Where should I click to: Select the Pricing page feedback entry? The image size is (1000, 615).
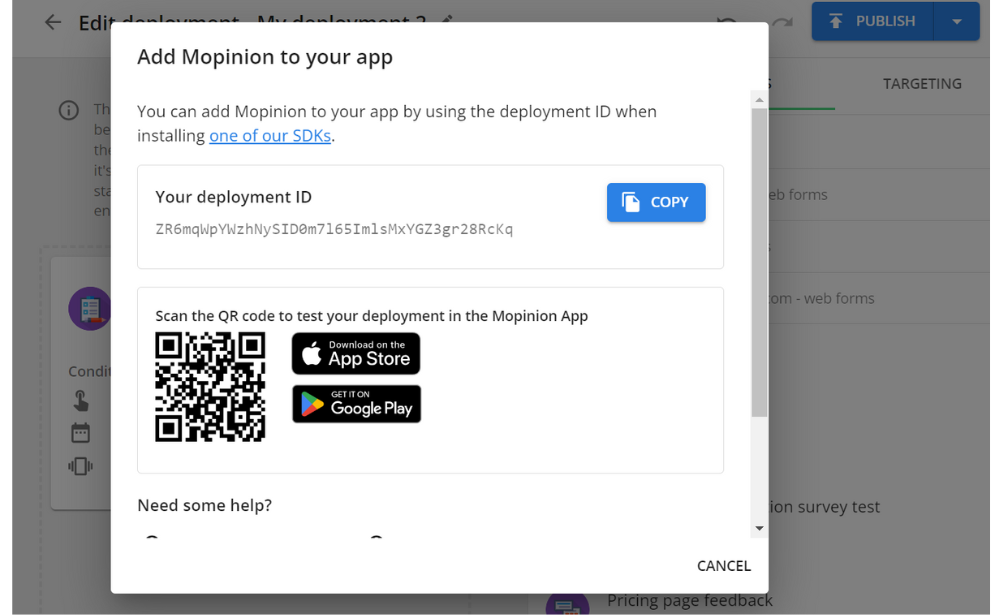tap(689, 600)
